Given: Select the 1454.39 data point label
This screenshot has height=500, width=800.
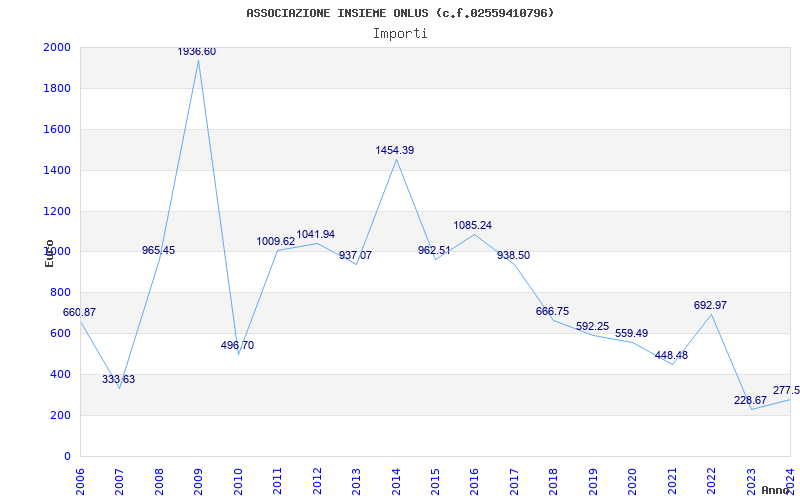Looking at the screenshot, I should [394, 151].
